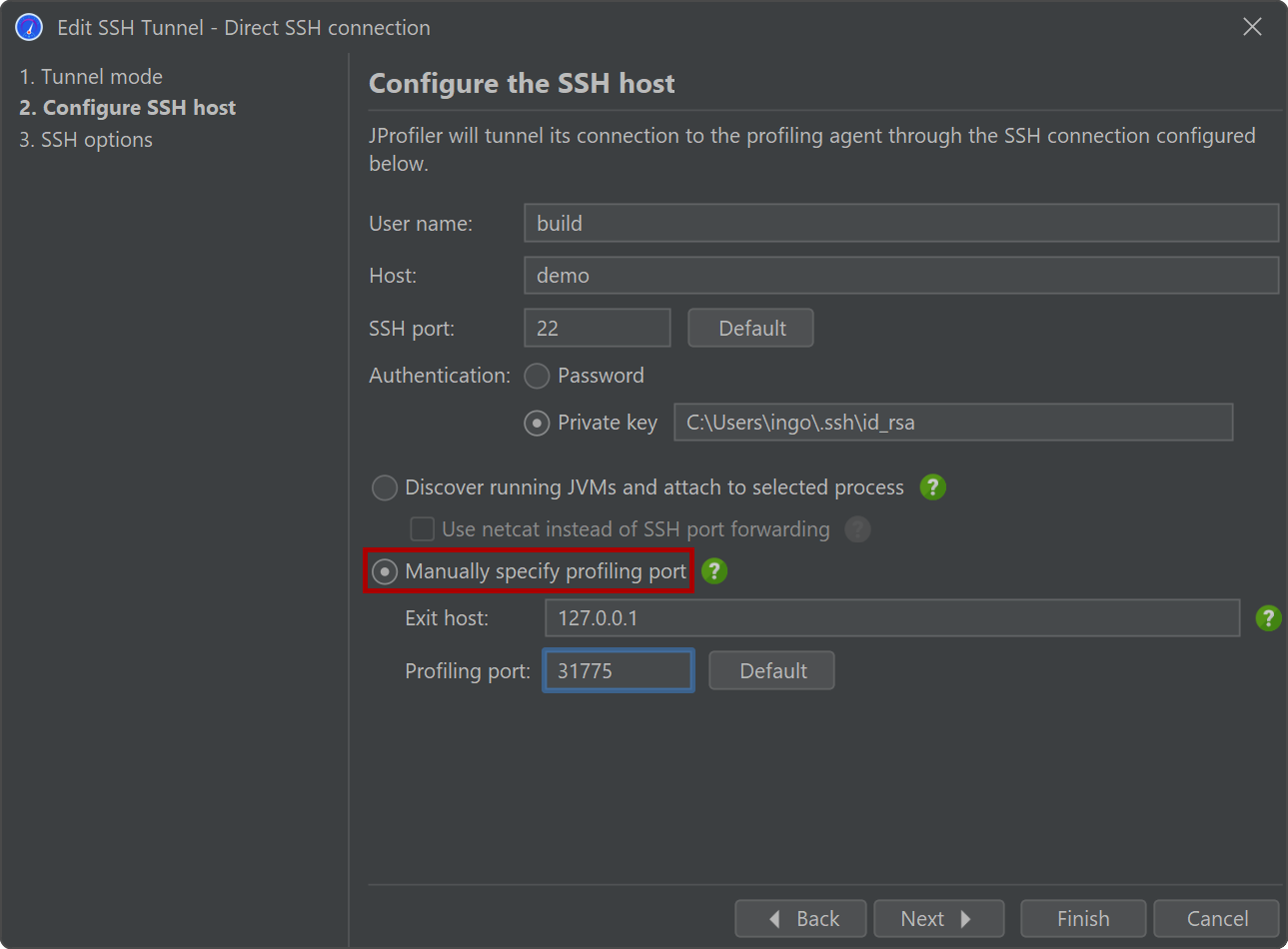This screenshot has width=1288, height=949.
Task: Click help icon next to Manually specify profiling port
Action: point(714,571)
